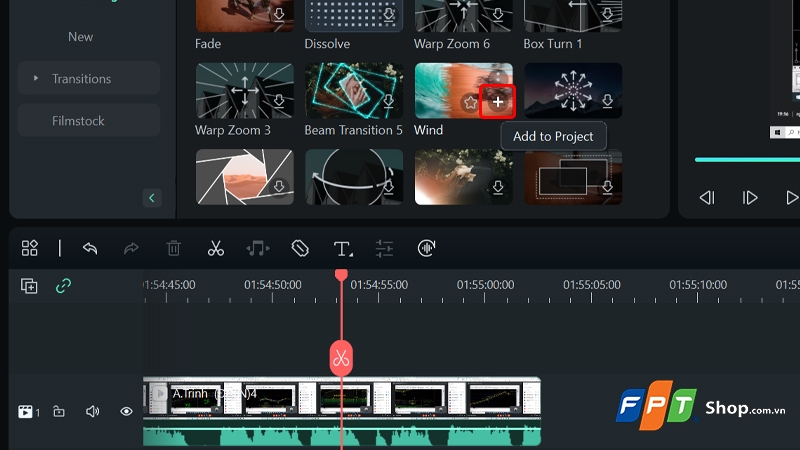This screenshot has width=800, height=450.
Task: Favorite the Wind transition with star icon
Action: coord(470,102)
